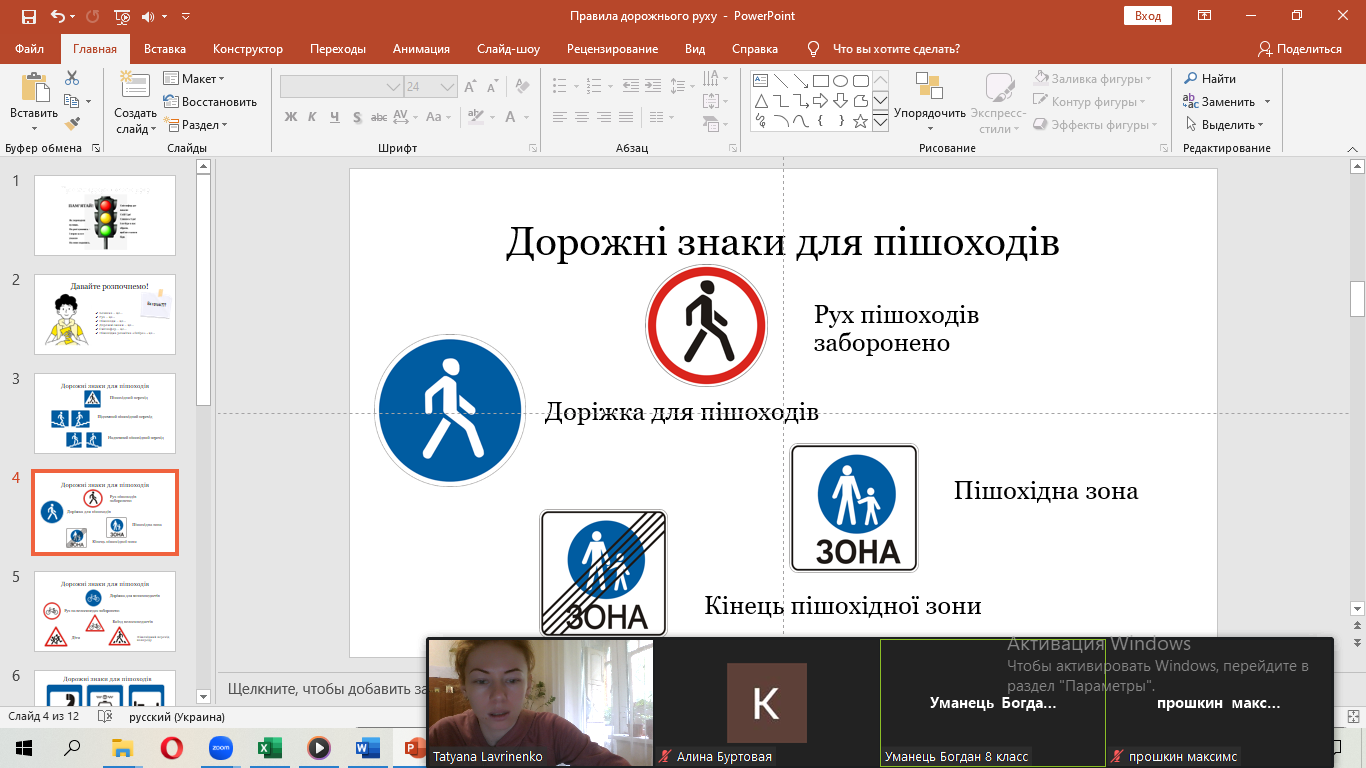This screenshot has height=768, width=1366.
Task: Pick the rectangle shape in shapes gallery
Action: click(820, 81)
